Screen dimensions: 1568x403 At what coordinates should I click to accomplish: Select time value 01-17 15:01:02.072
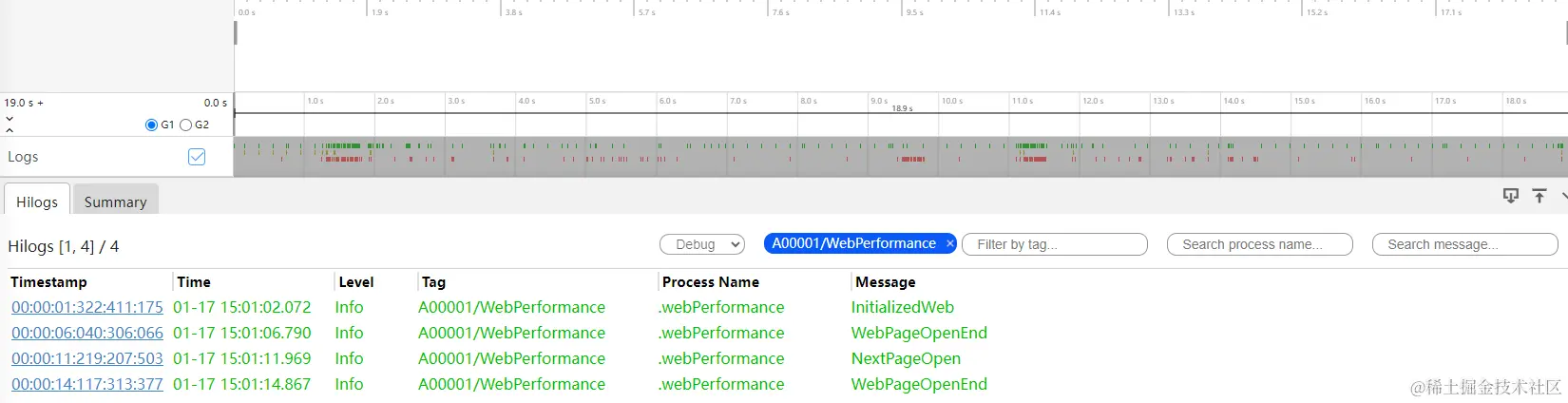click(242, 307)
